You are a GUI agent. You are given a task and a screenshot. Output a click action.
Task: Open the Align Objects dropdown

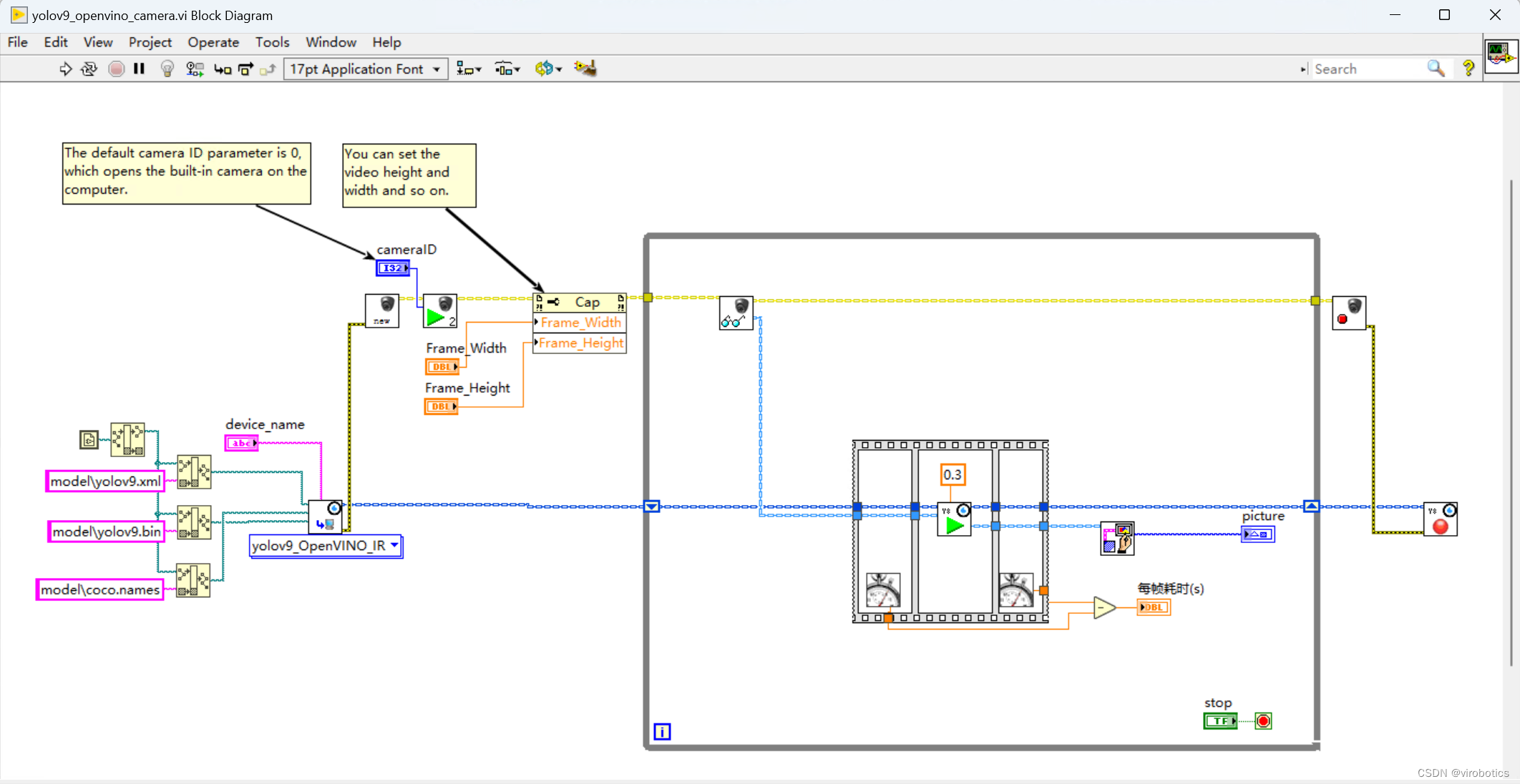pyautogui.click(x=469, y=69)
